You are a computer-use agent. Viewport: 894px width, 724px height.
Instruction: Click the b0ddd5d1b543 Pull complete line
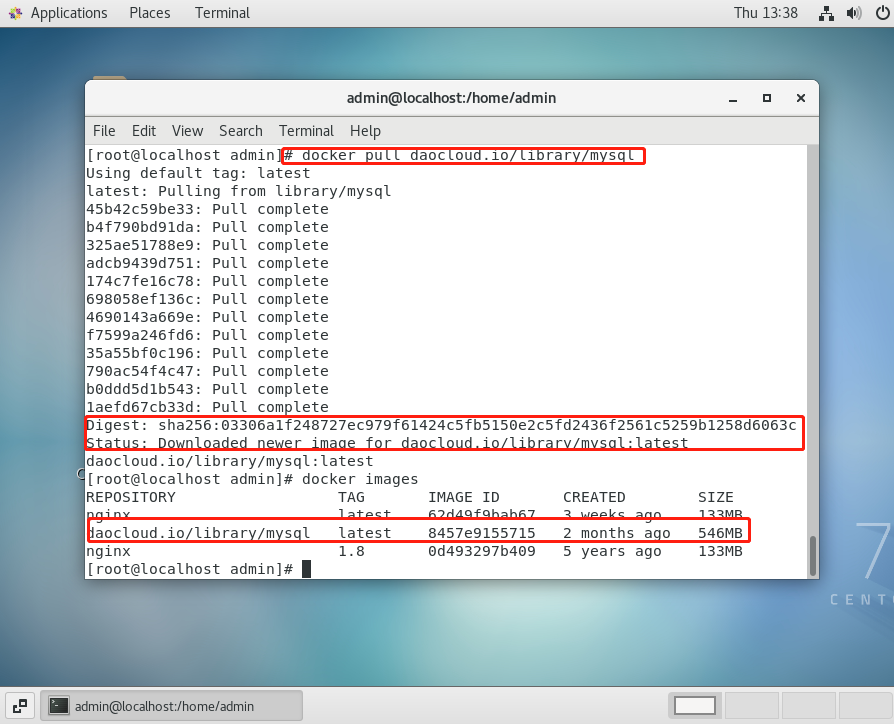click(x=208, y=389)
